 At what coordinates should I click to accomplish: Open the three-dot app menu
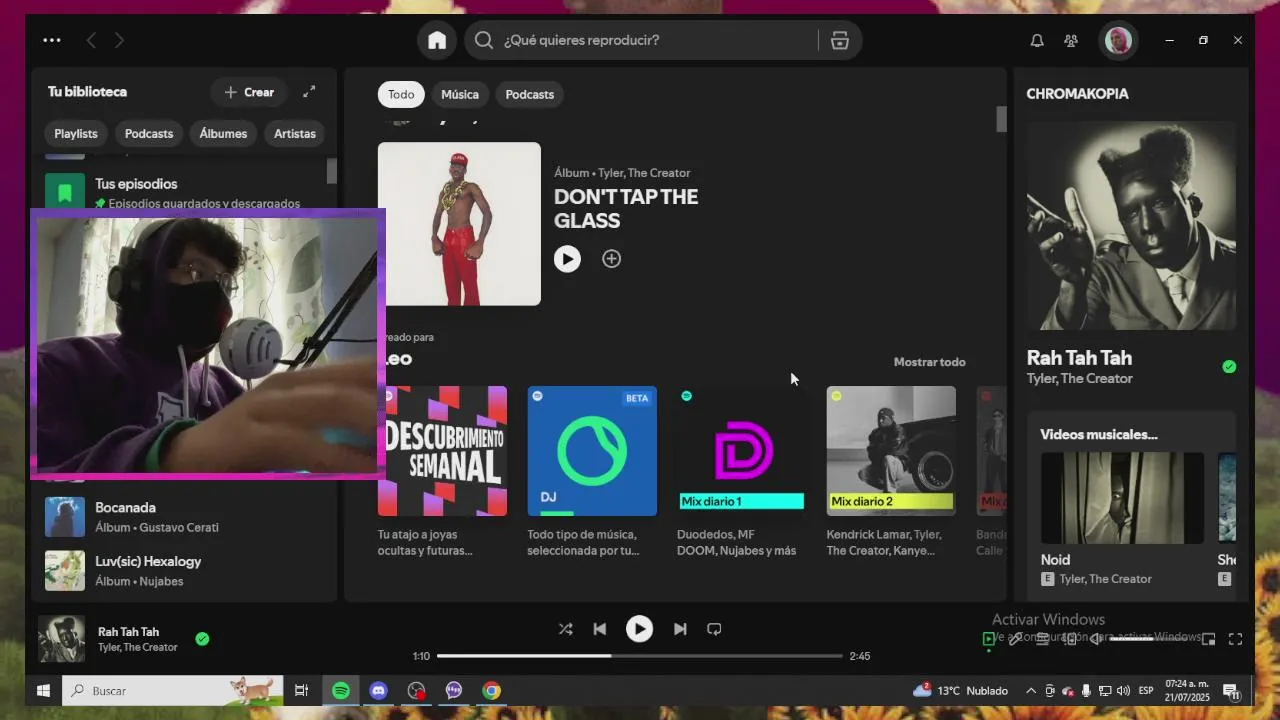(x=52, y=40)
